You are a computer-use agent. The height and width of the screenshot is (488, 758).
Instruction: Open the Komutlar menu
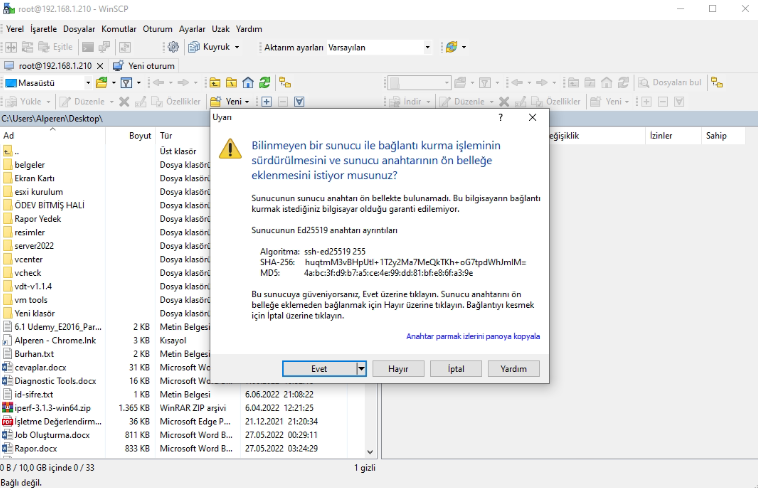coord(118,29)
